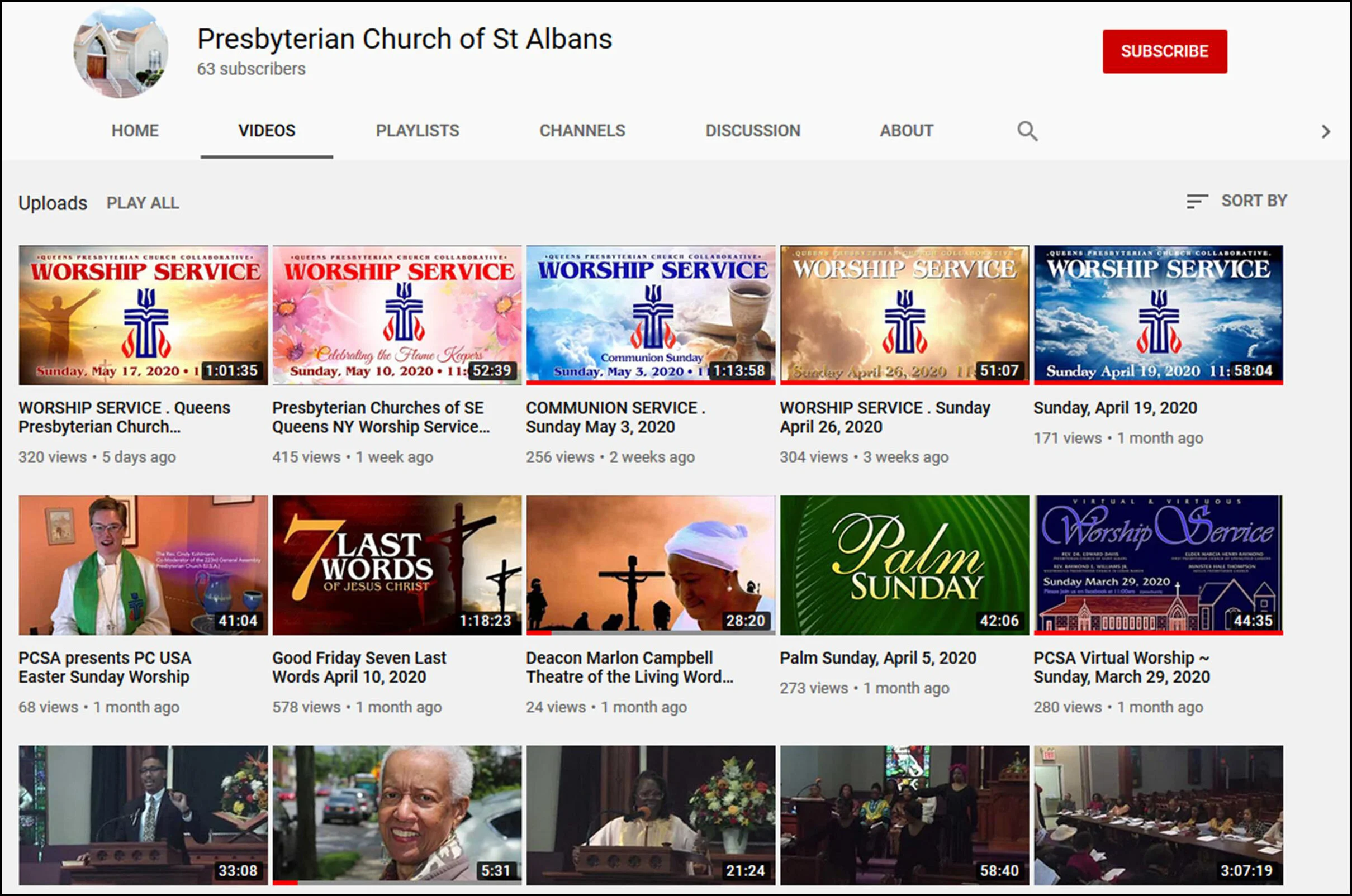Screen dimensions: 1352x896
Task: Open the ABOUT tab
Action: [906, 131]
